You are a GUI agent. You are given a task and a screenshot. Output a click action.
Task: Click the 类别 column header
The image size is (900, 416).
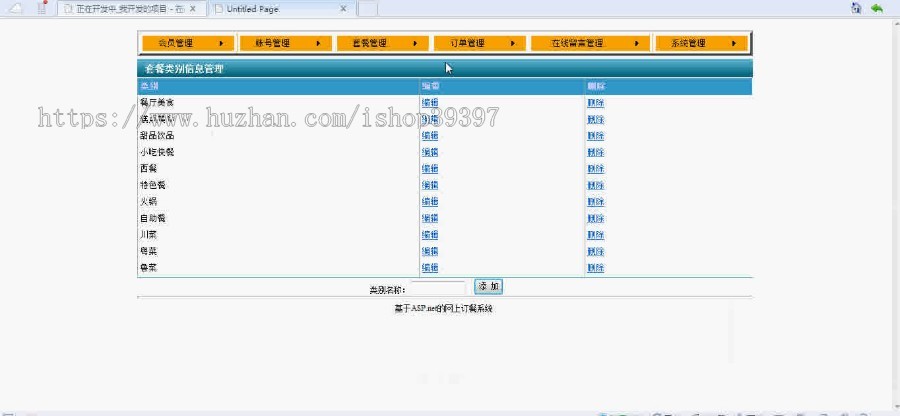(149, 86)
